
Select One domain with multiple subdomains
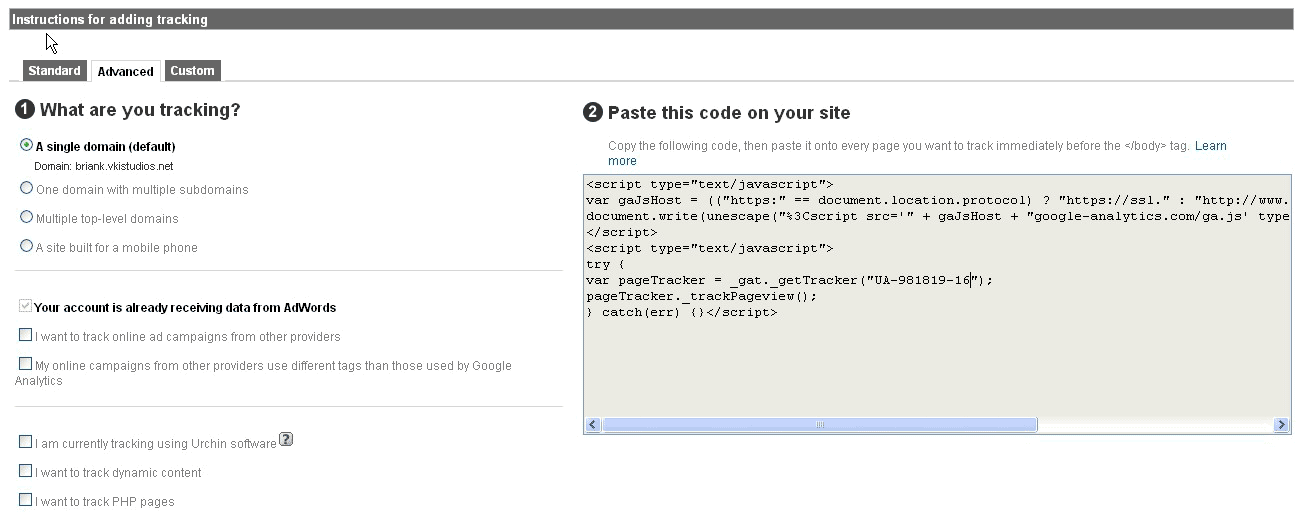click(x=26, y=188)
